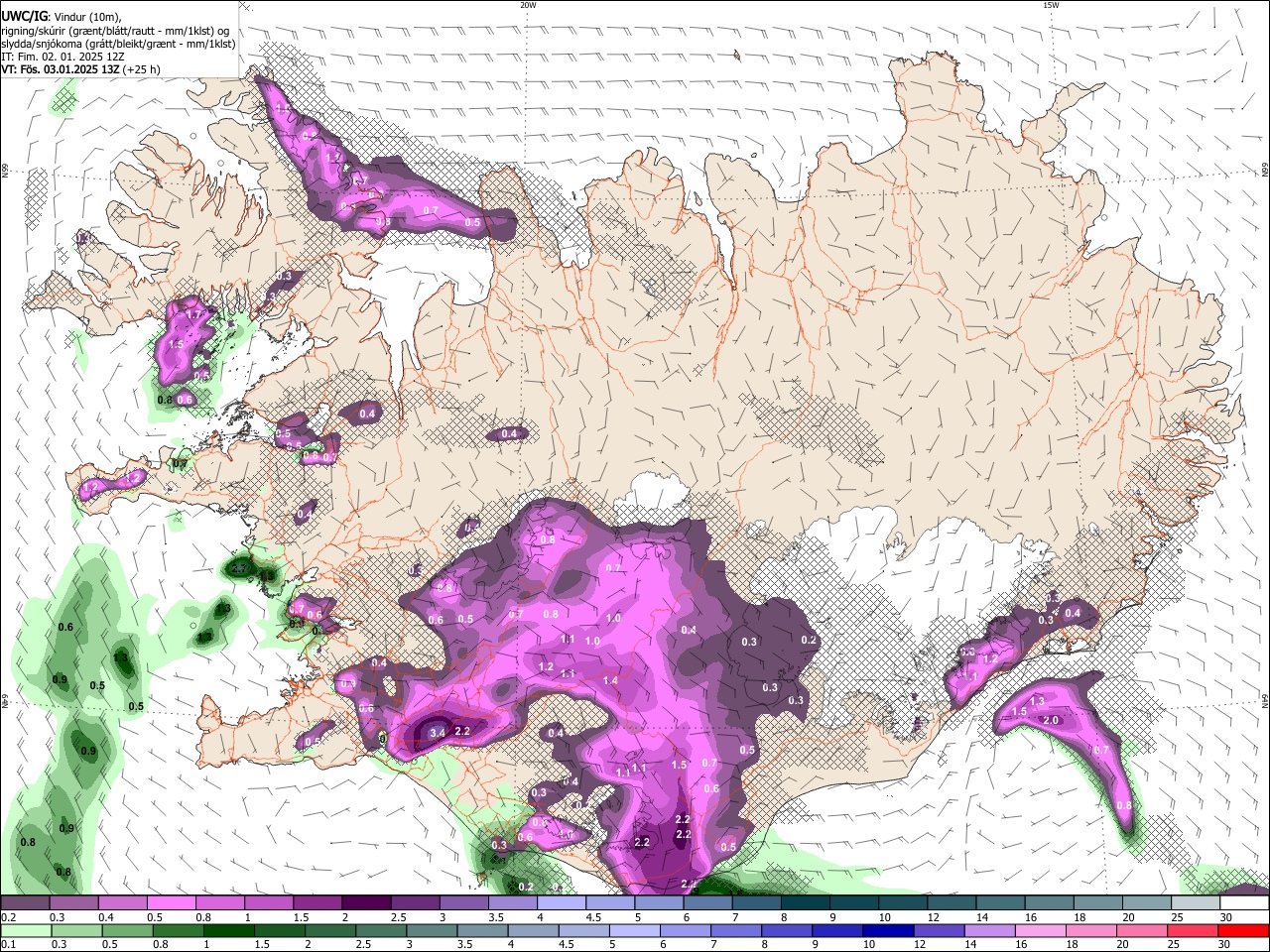
Task: Pick the darkest purple 2–2.5 snow legend swatch
Action: [366, 903]
